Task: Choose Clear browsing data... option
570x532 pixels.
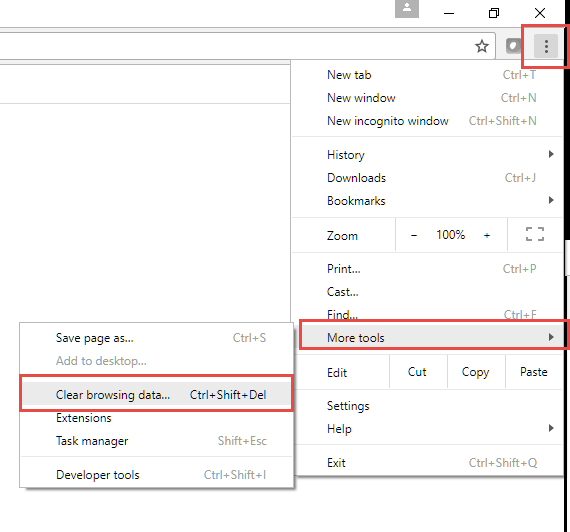Action: [157, 394]
